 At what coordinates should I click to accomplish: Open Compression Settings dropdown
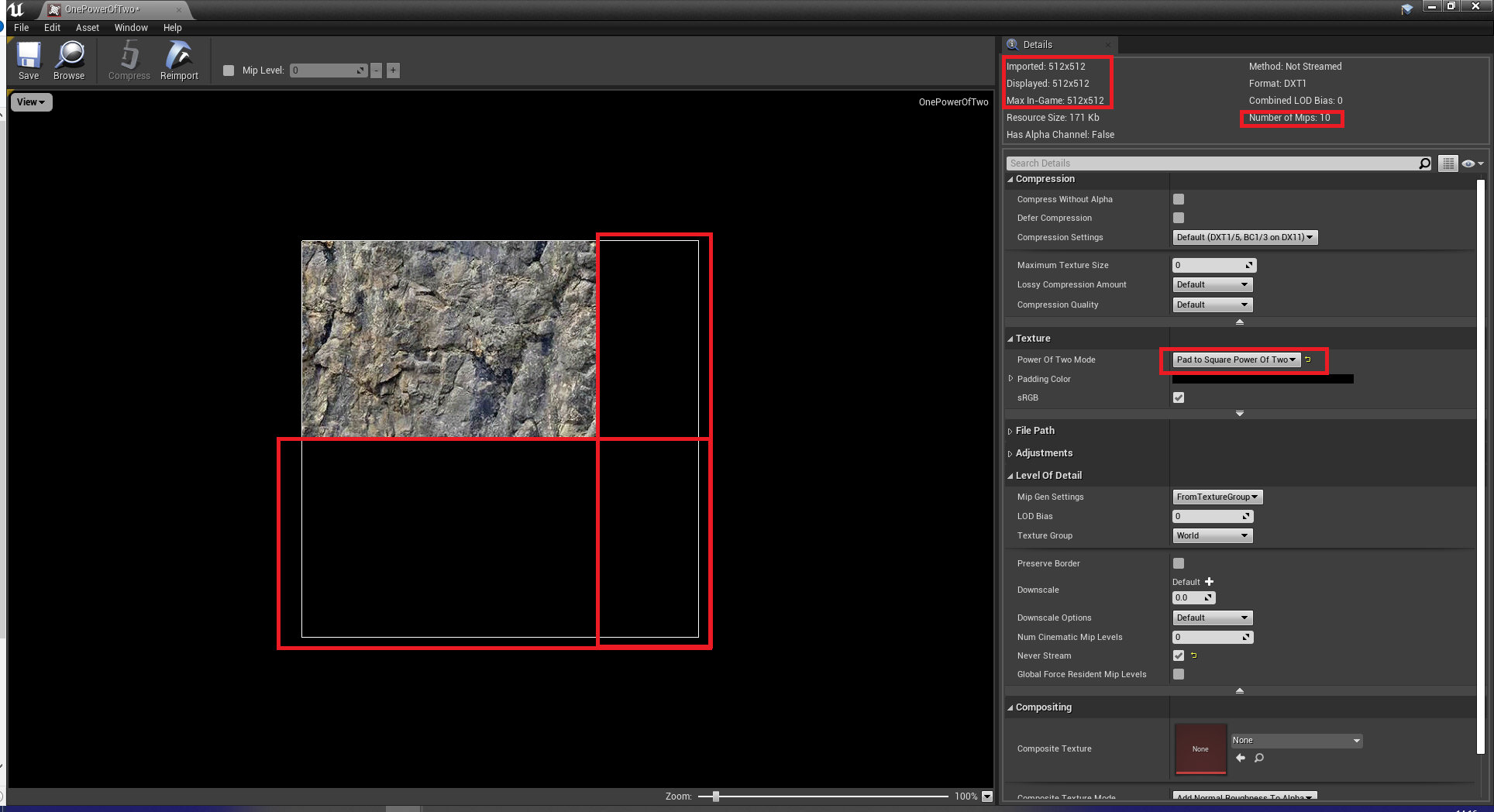1244,237
